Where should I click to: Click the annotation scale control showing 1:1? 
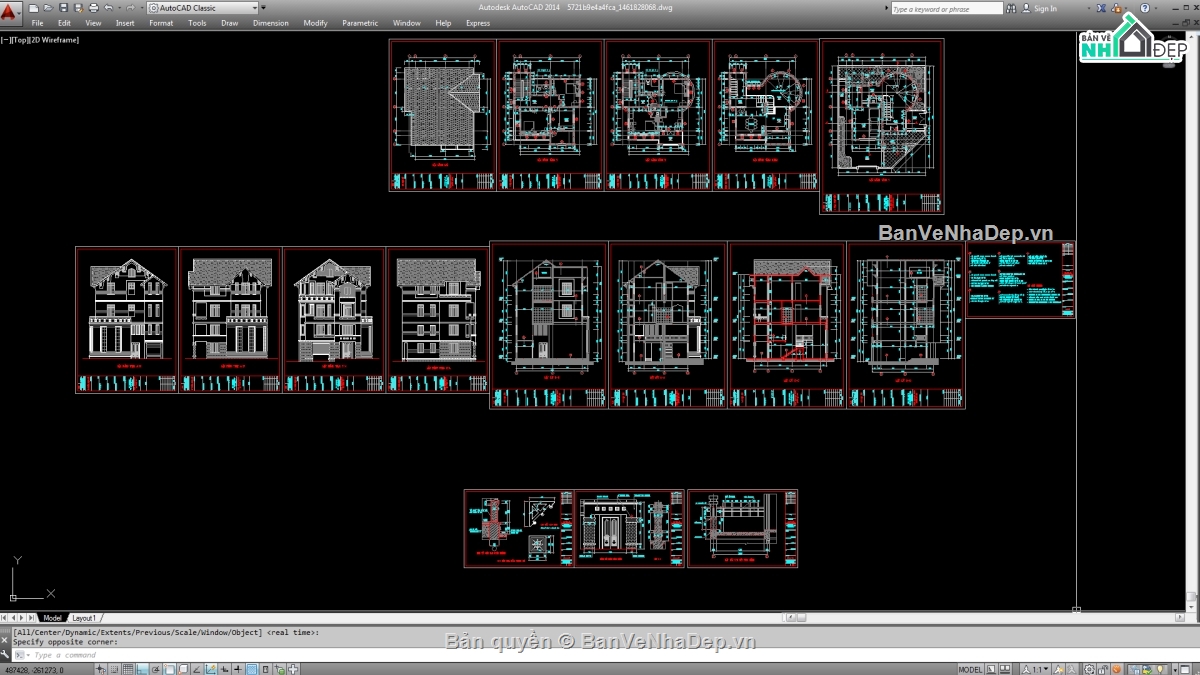click(1037, 668)
